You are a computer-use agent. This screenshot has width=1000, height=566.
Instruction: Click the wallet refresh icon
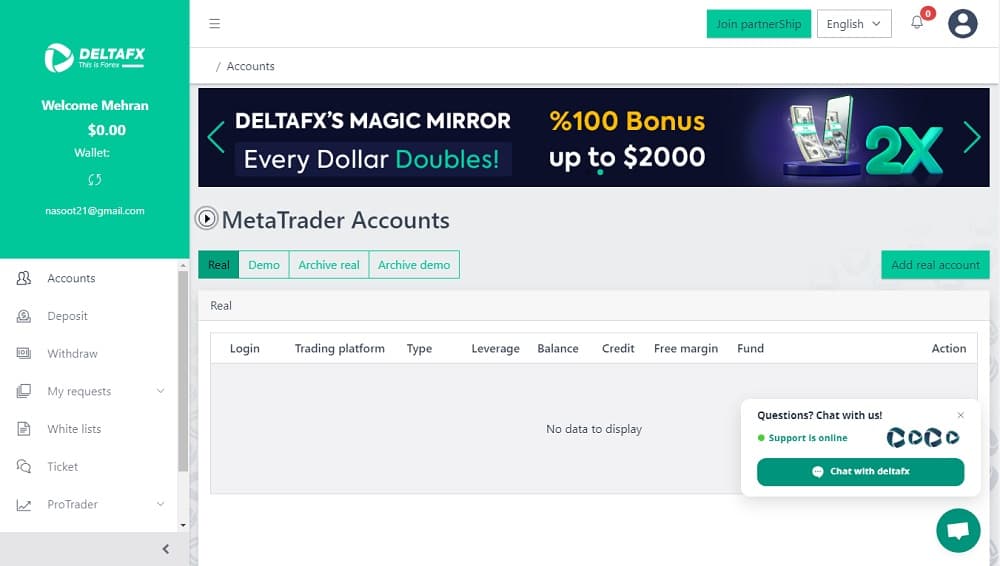tap(94, 180)
